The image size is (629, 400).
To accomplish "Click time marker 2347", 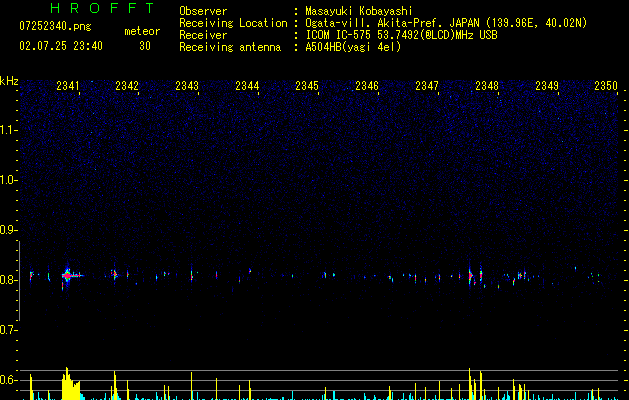I will click(427, 86).
